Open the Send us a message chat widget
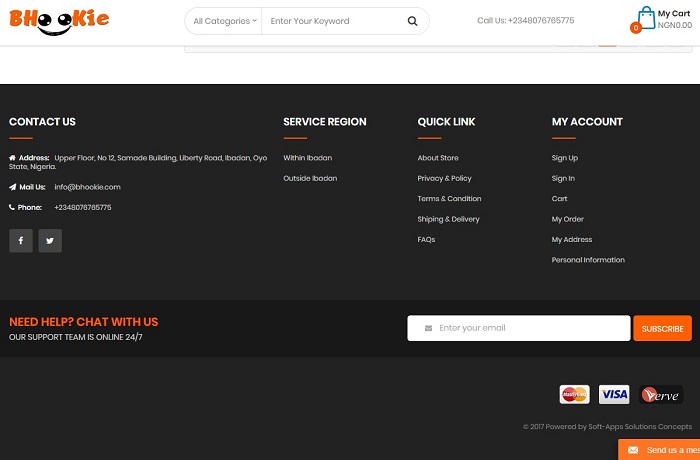The width and height of the screenshot is (700, 460). [x=660, y=450]
